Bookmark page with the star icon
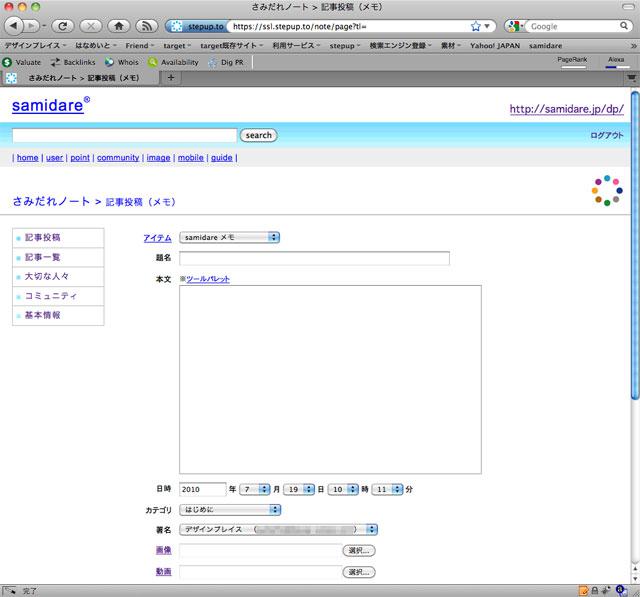 (475, 25)
